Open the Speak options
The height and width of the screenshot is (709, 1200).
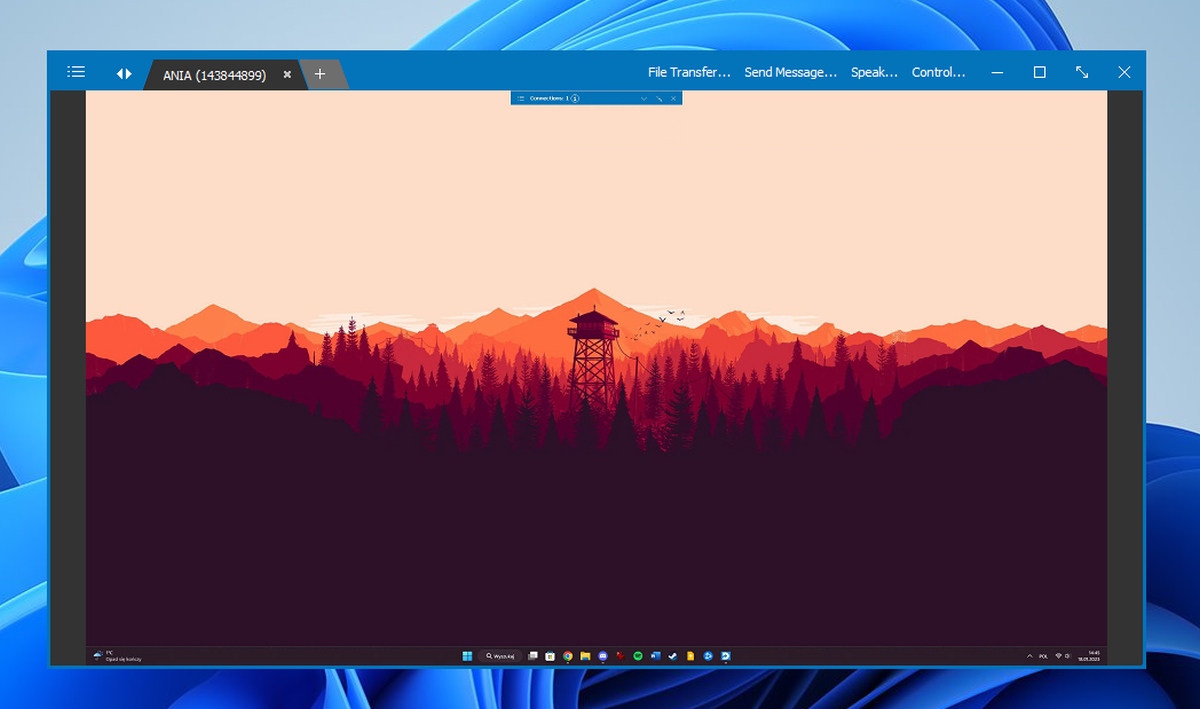click(874, 72)
